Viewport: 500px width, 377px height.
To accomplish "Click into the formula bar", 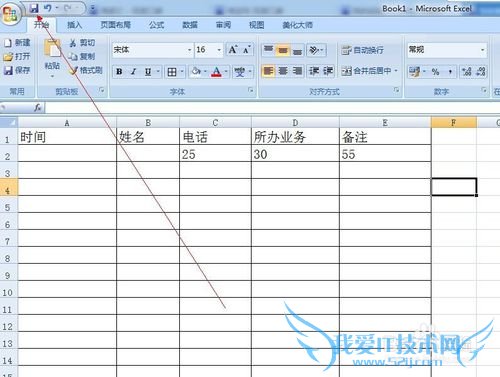I will 272,108.
